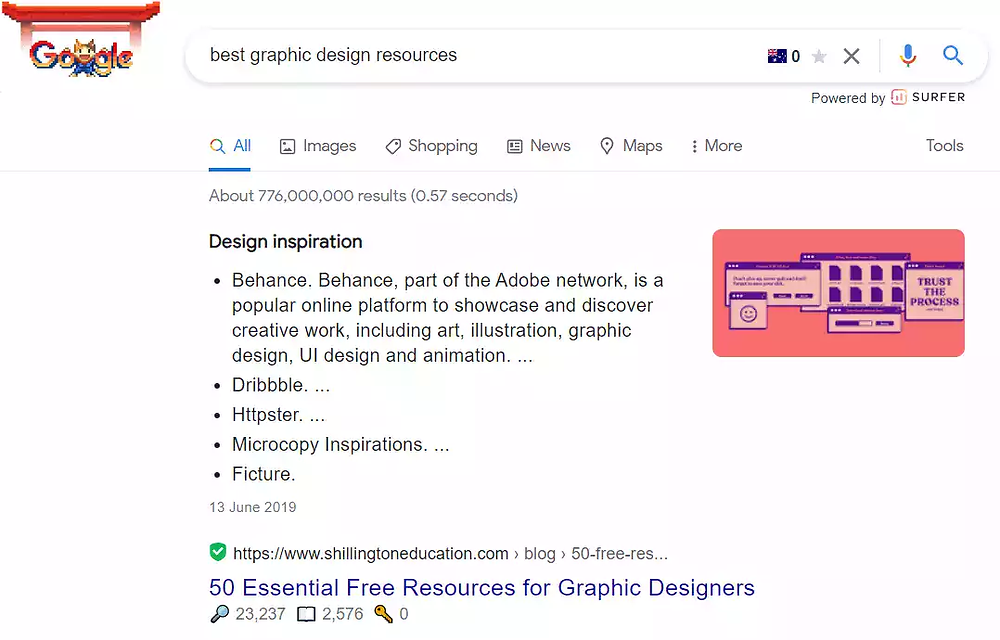Screen dimensions: 1000x640
Task: Select the All search tab
Action: coord(230,146)
